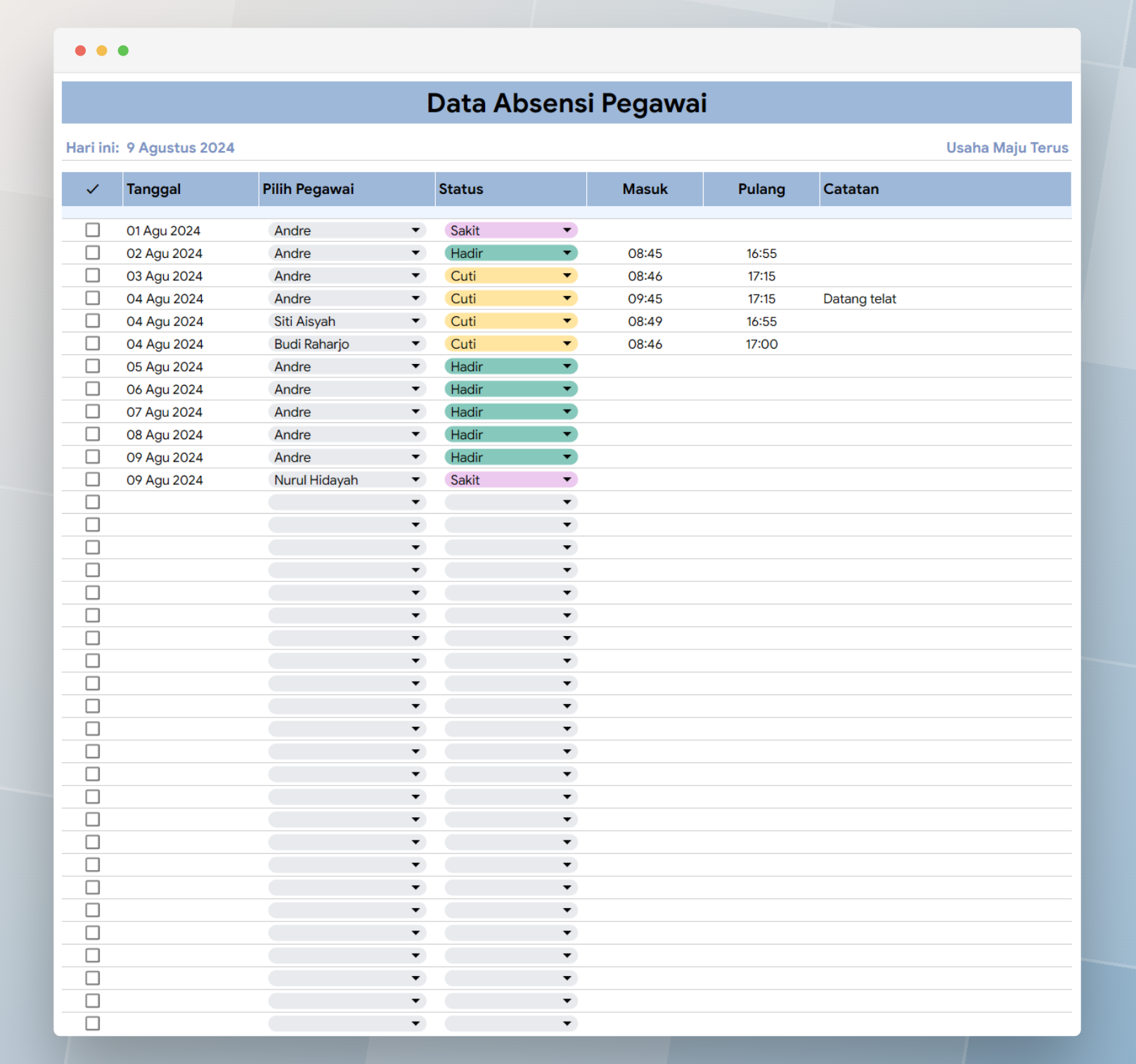Expand the Budi Raharjo employee dropdown

pos(347,344)
